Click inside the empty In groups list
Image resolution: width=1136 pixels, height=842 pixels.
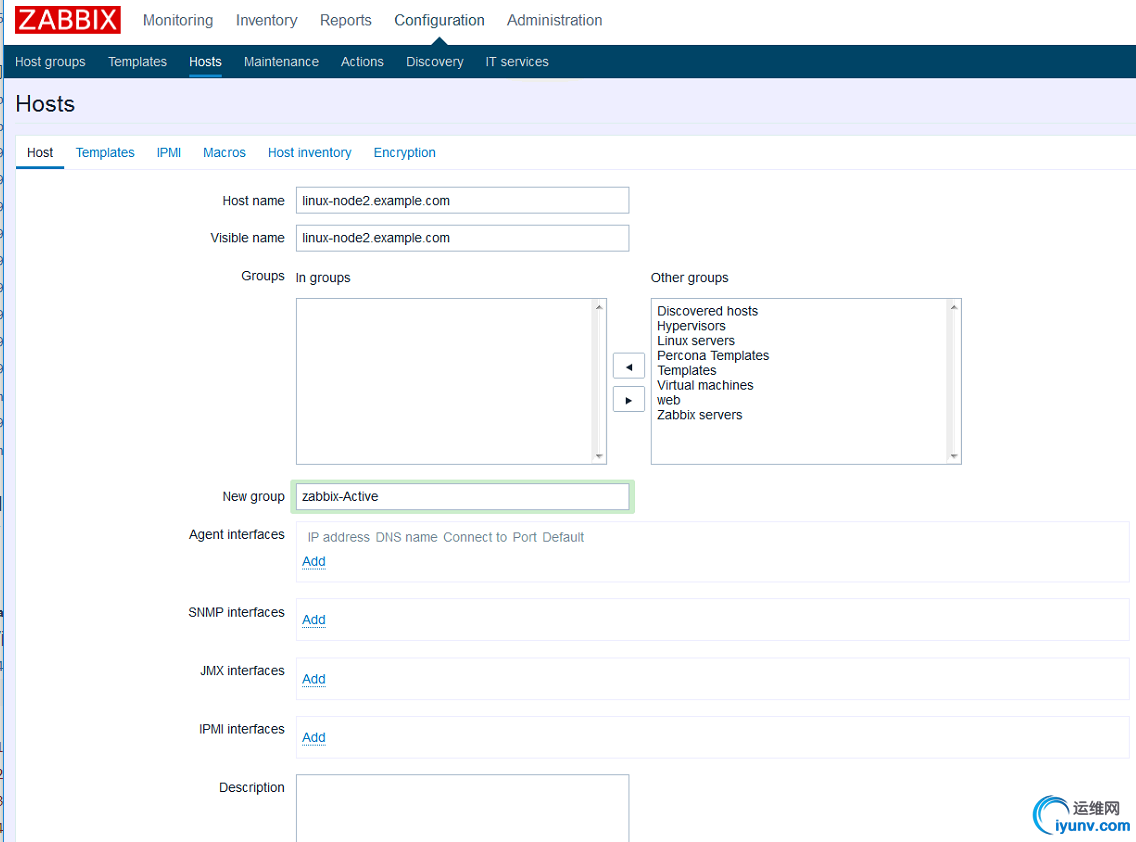[x=451, y=381]
